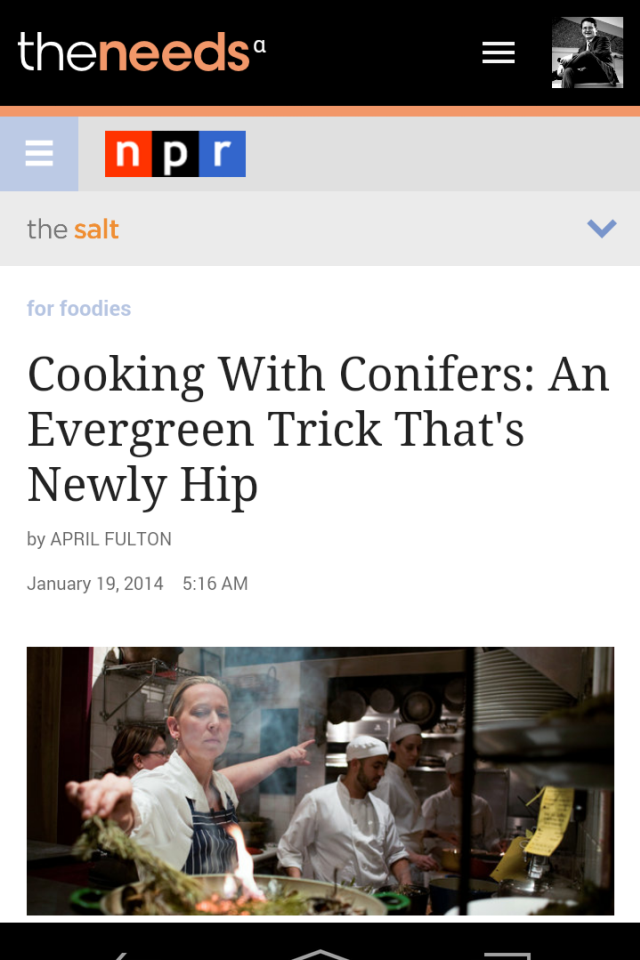Viewport: 640px width, 960px height.
Task: Go to theneeds home via logo
Action: (134, 53)
